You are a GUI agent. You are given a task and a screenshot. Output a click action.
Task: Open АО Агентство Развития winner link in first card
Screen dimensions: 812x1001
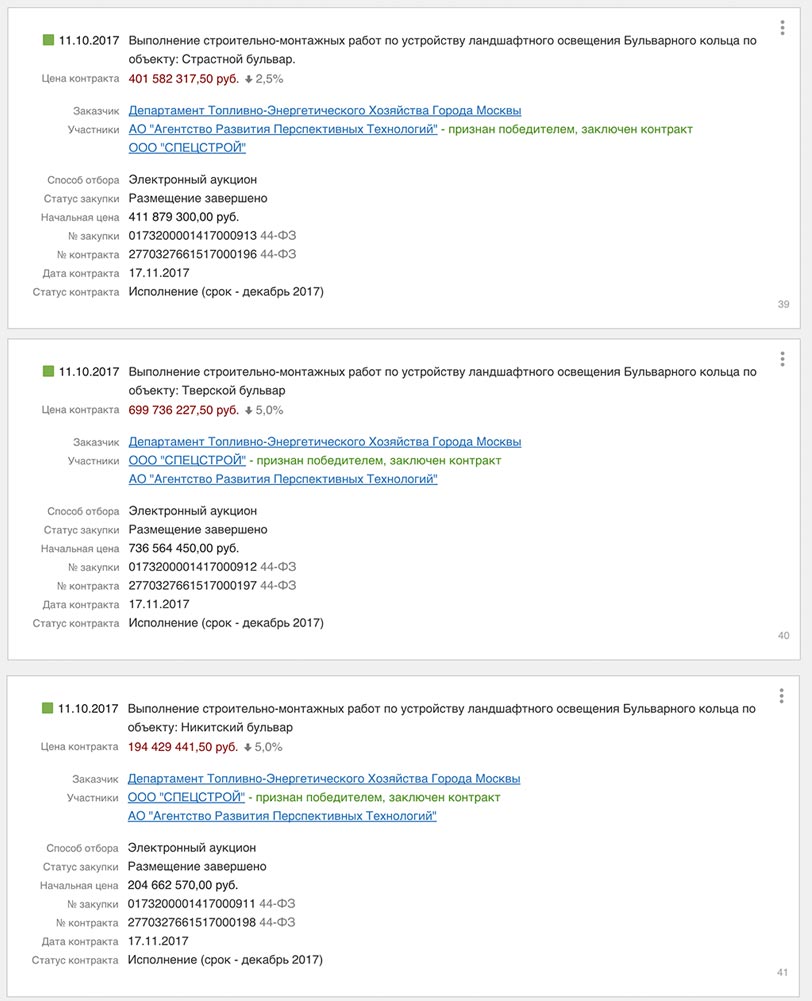coord(283,129)
